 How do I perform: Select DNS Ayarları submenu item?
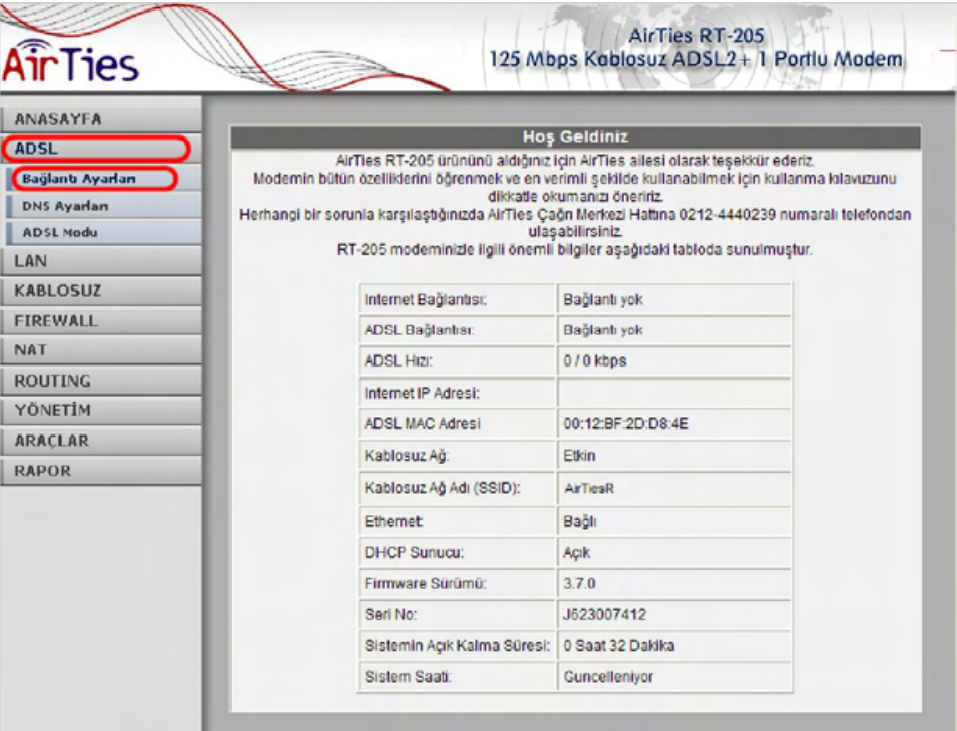click(x=65, y=205)
